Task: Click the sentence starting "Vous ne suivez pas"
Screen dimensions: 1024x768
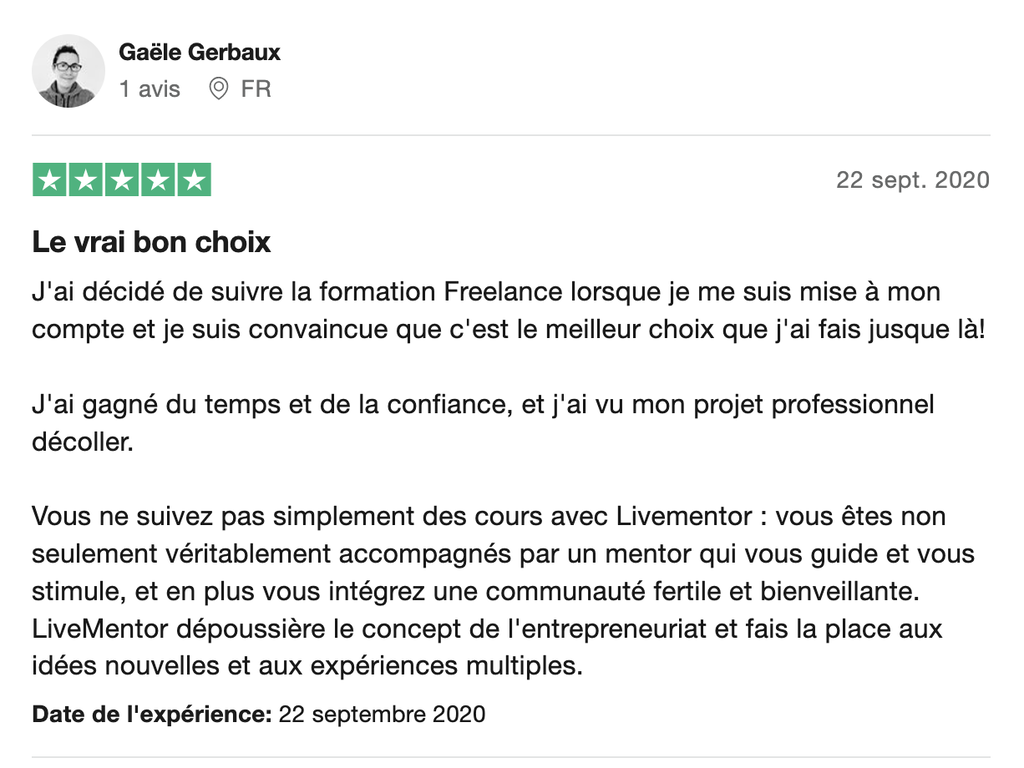Action: click(489, 518)
